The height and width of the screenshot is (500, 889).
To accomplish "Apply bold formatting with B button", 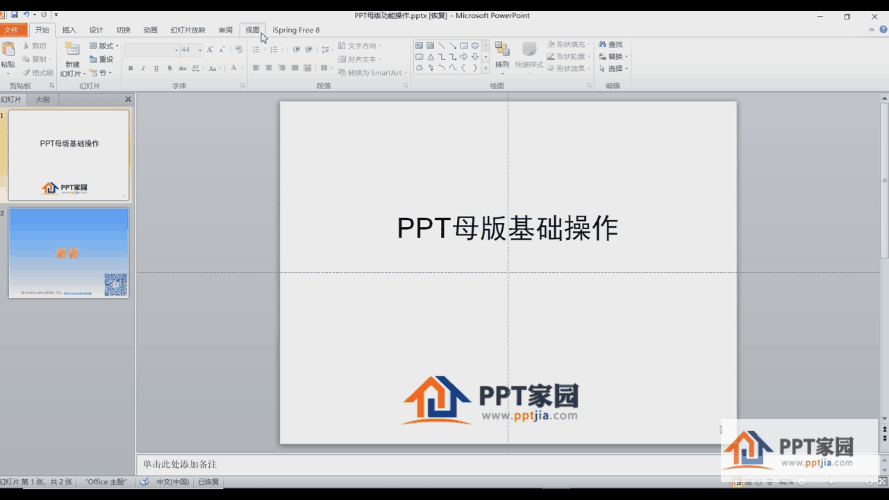I will pyautogui.click(x=130, y=68).
